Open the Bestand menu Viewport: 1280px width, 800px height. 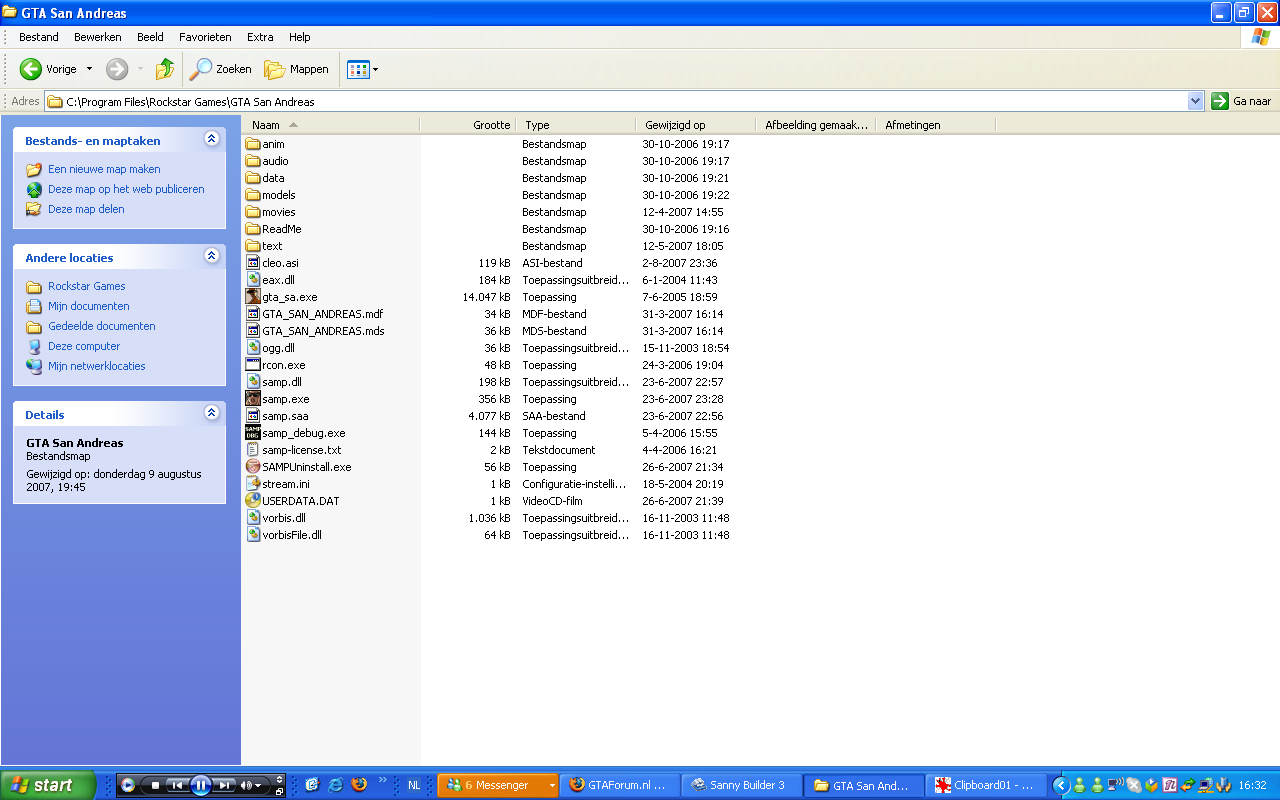click(x=39, y=37)
